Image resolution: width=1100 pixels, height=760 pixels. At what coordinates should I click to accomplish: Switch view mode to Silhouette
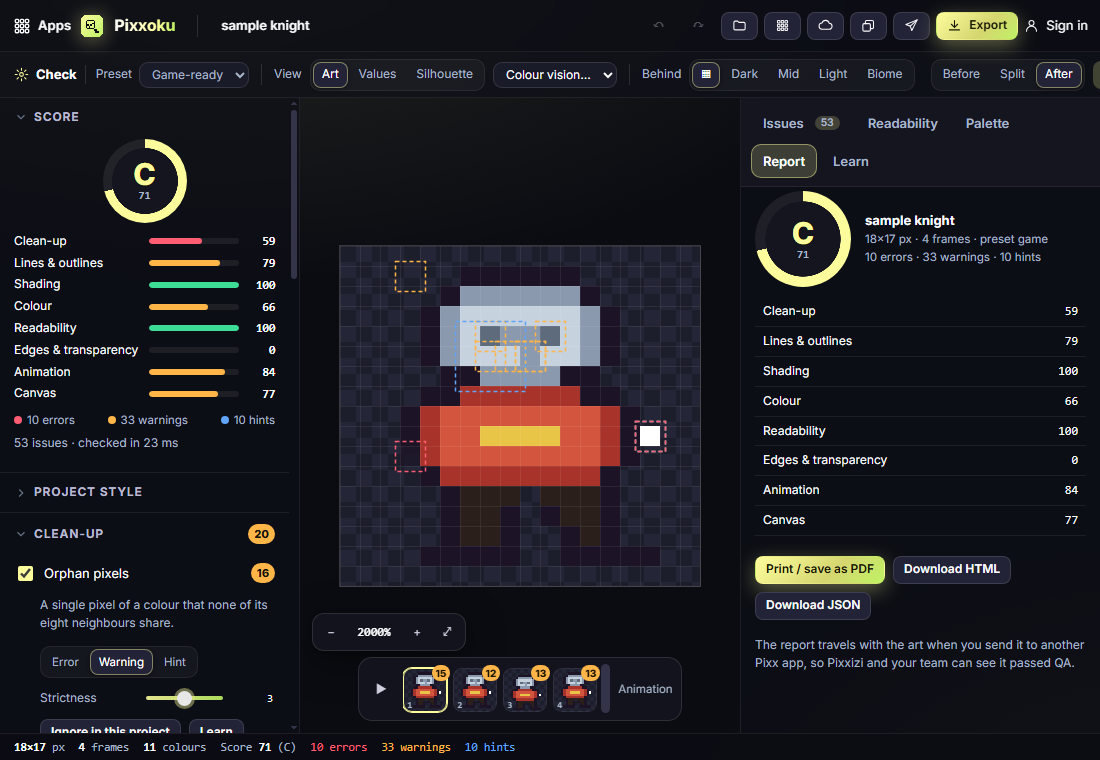[444, 74]
